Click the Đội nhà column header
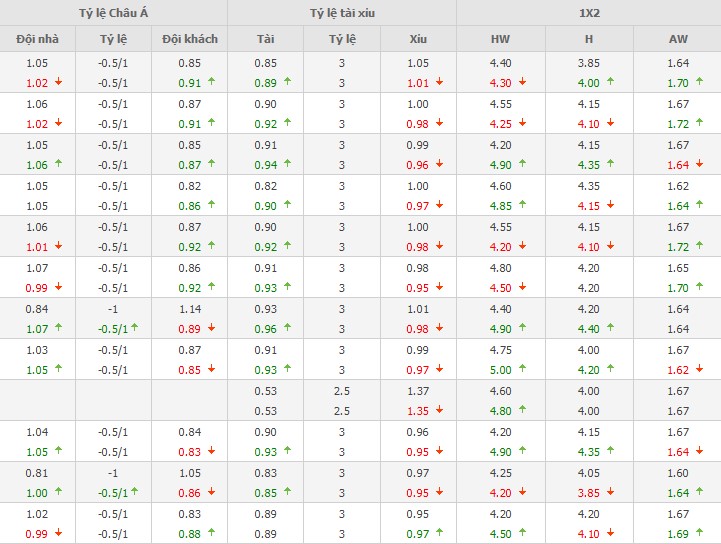The width and height of the screenshot is (721, 544). coord(36,39)
